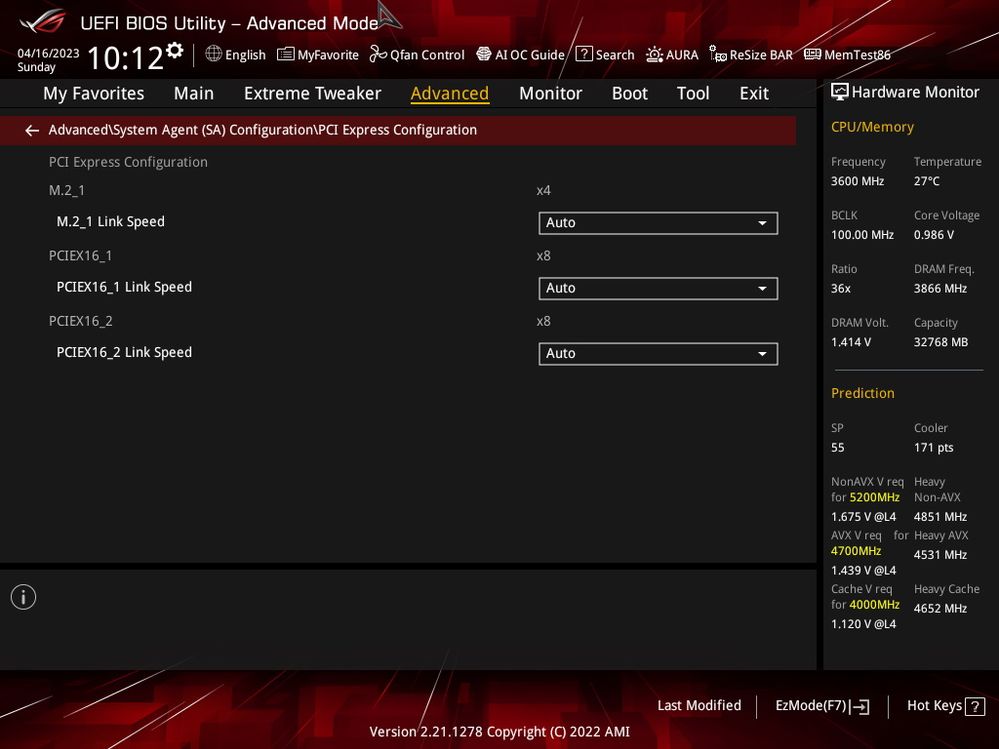Switch to the Extreme Tweaker tab
The height and width of the screenshot is (749, 999).
click(x=312, y=93)
